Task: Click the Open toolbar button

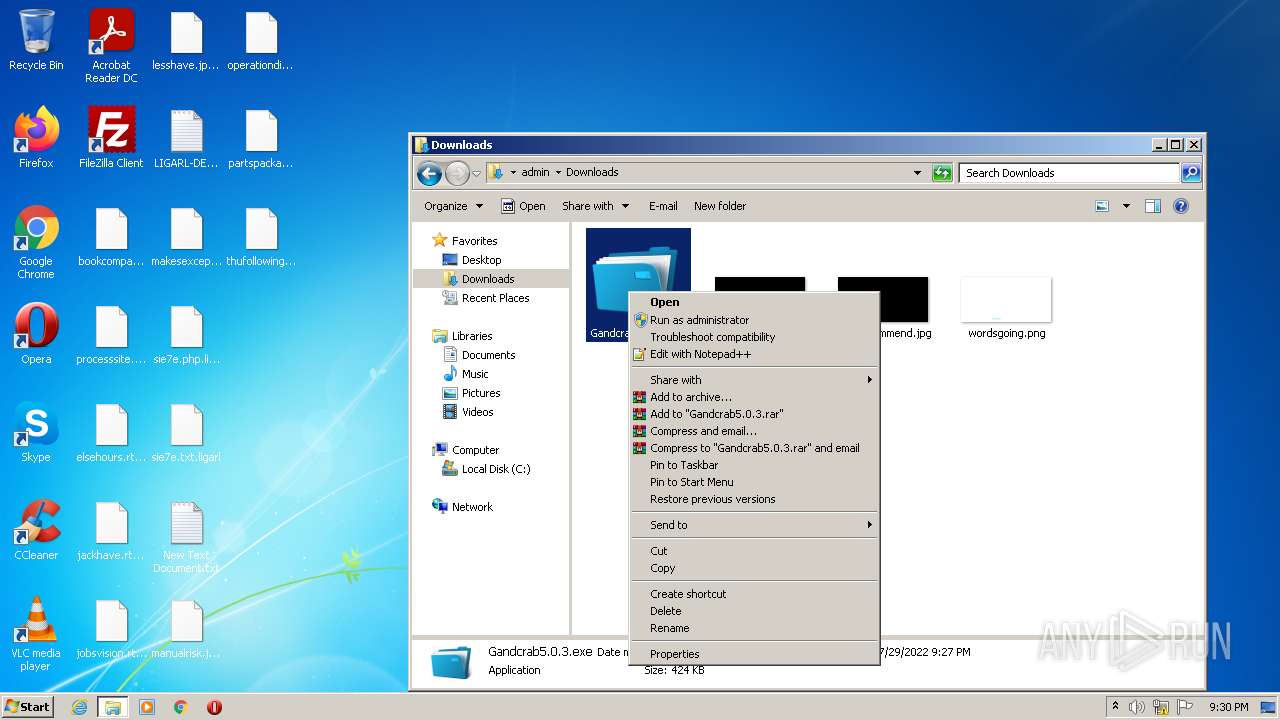Action: point(523,206)
